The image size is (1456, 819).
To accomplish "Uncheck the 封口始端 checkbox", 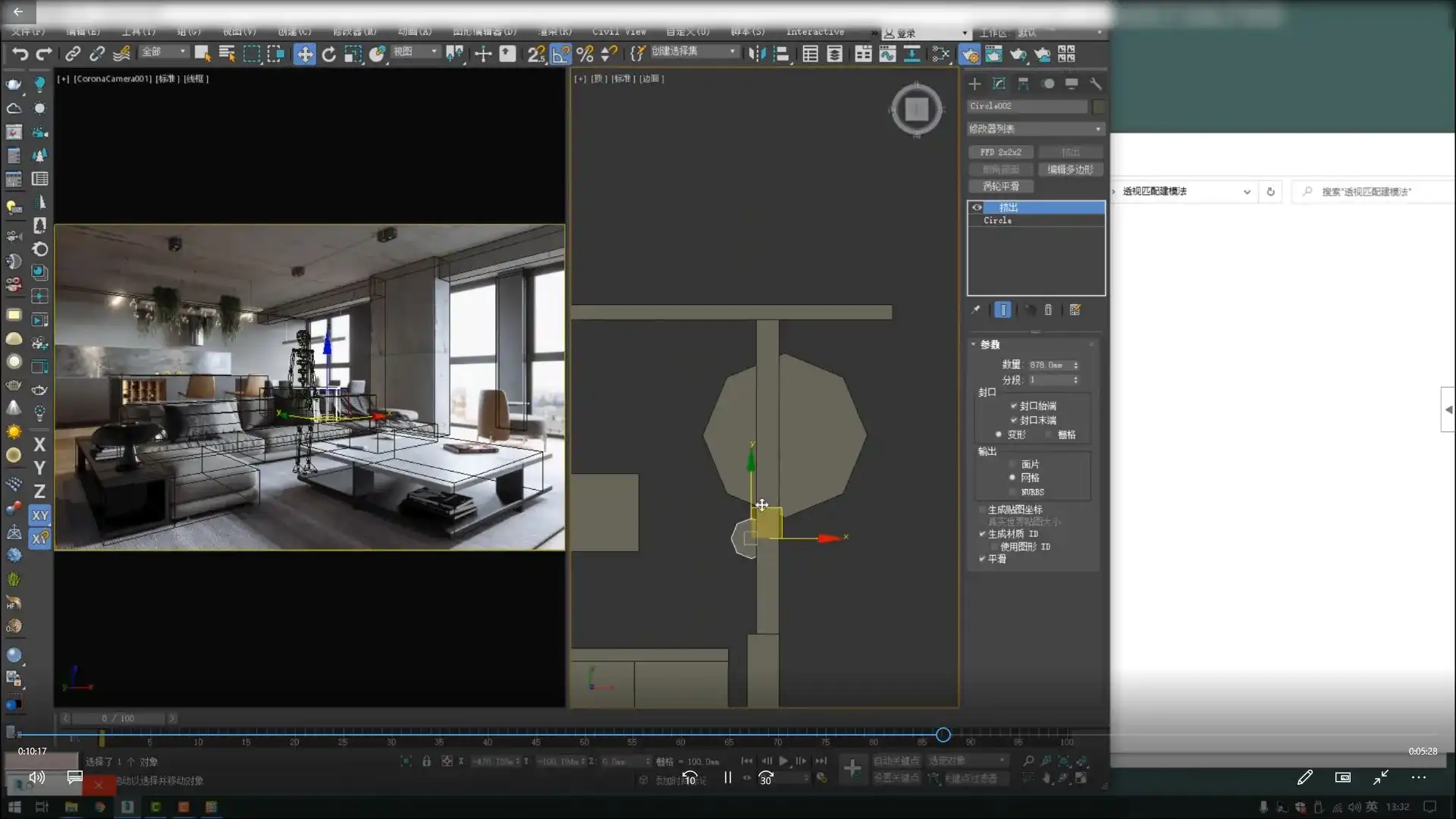I will point(1013,406).
